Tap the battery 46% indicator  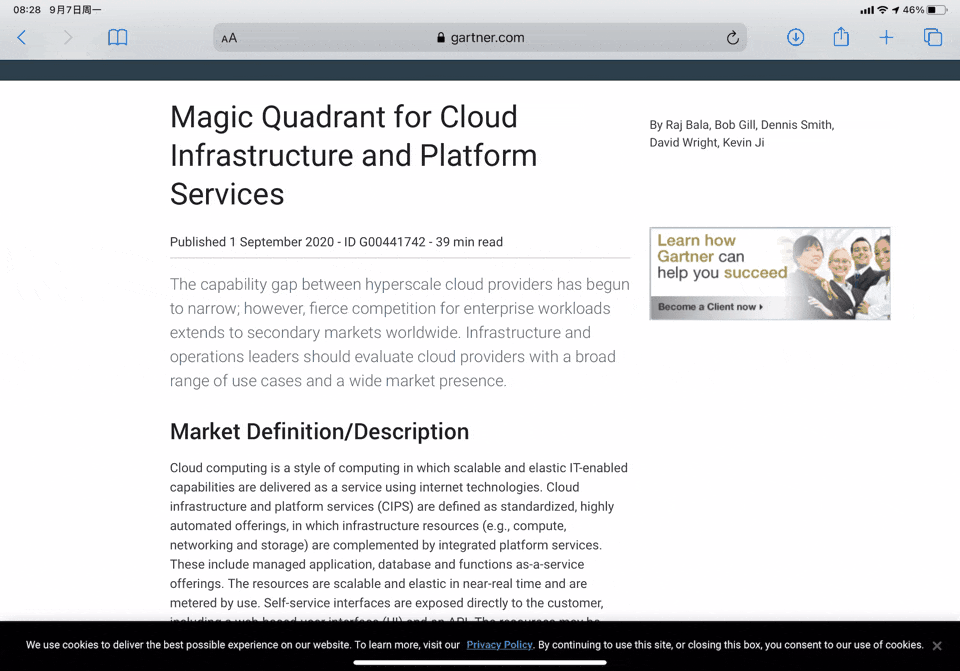click(925, 10)
